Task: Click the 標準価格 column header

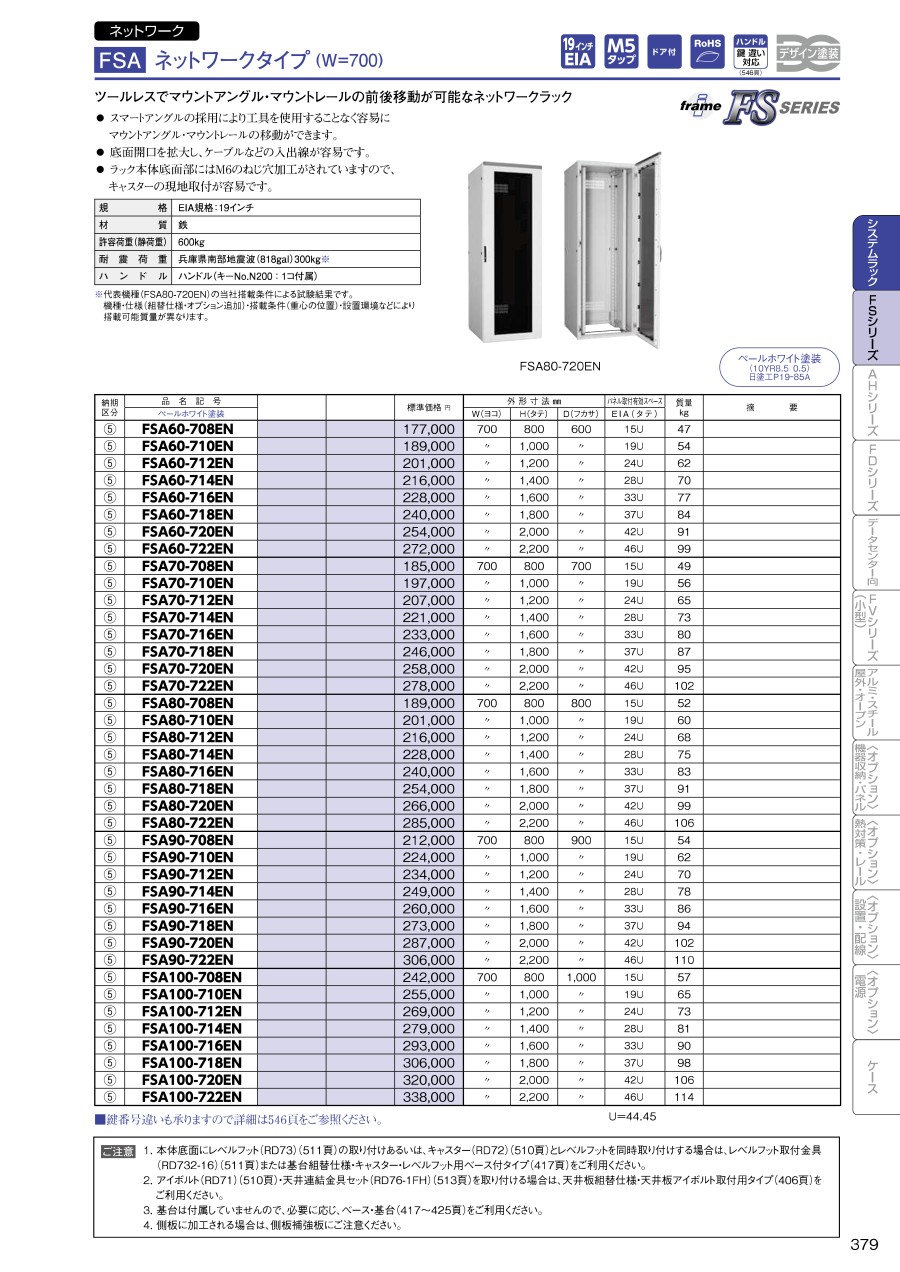Action: 429,407
